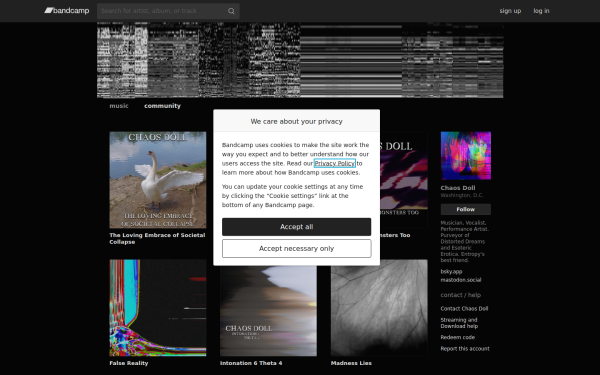This screenshot has height=375, width=600.
Task: Click the False Reality album title
Action: (129, 363)
